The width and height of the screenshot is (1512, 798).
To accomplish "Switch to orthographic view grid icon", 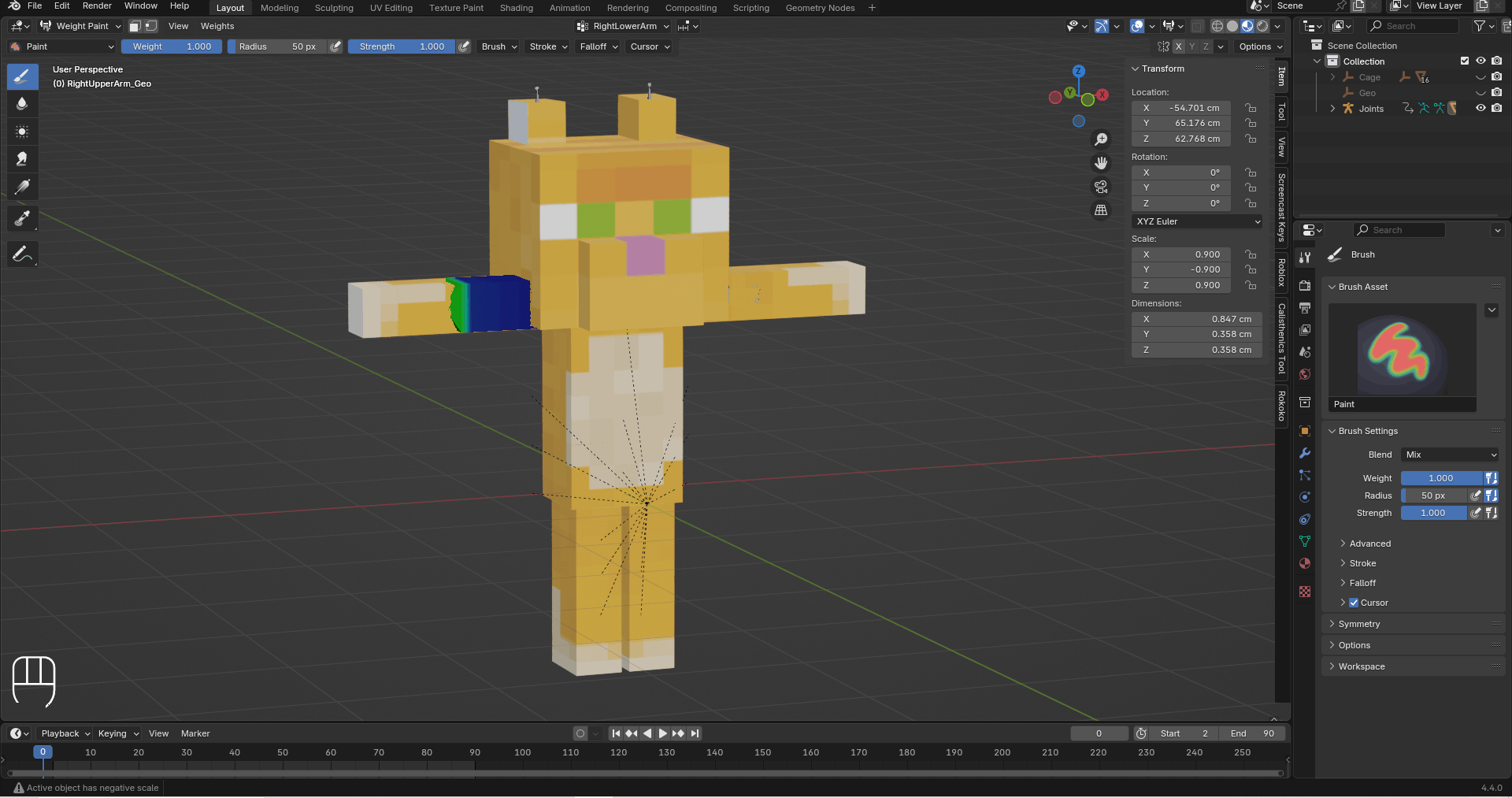I will pyautogui.click(x=1101, y=210).
